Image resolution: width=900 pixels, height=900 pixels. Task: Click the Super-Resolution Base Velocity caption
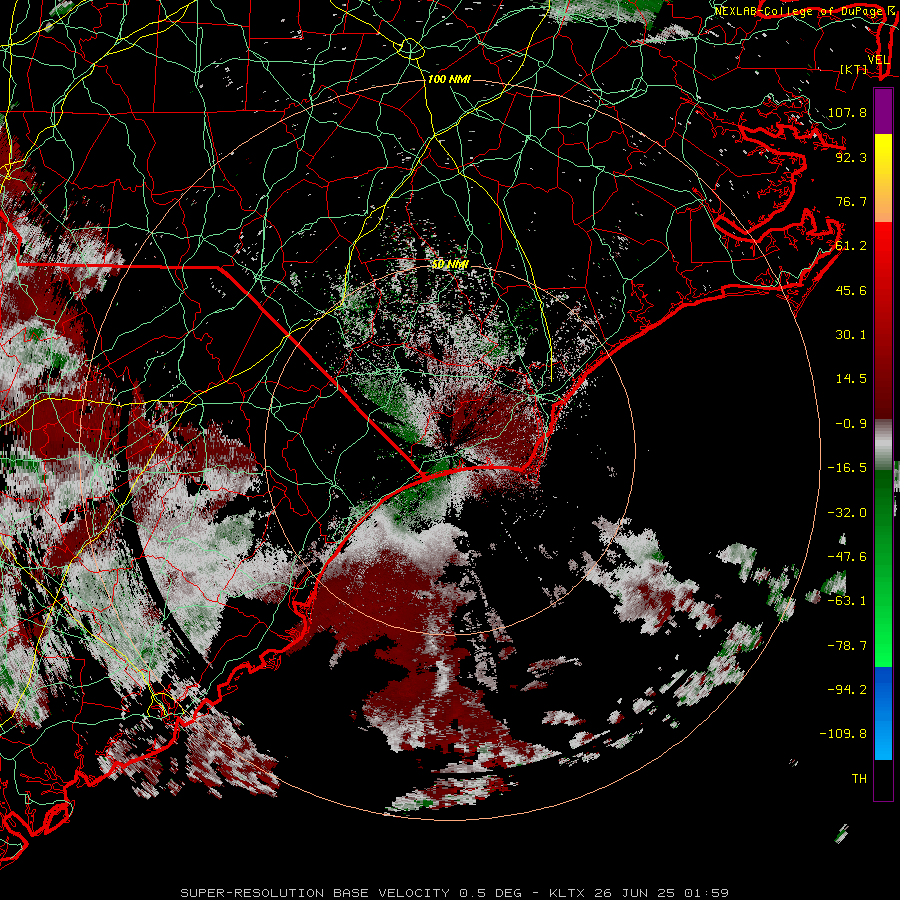point(455,893)
